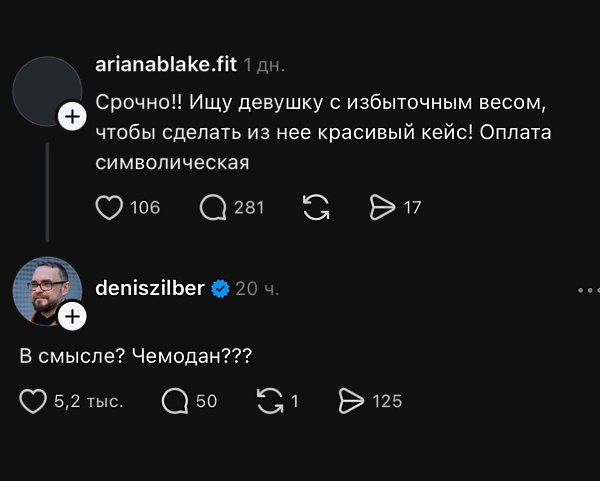Repost deniszilber's reply
The image size is (600, 481).
270,401
